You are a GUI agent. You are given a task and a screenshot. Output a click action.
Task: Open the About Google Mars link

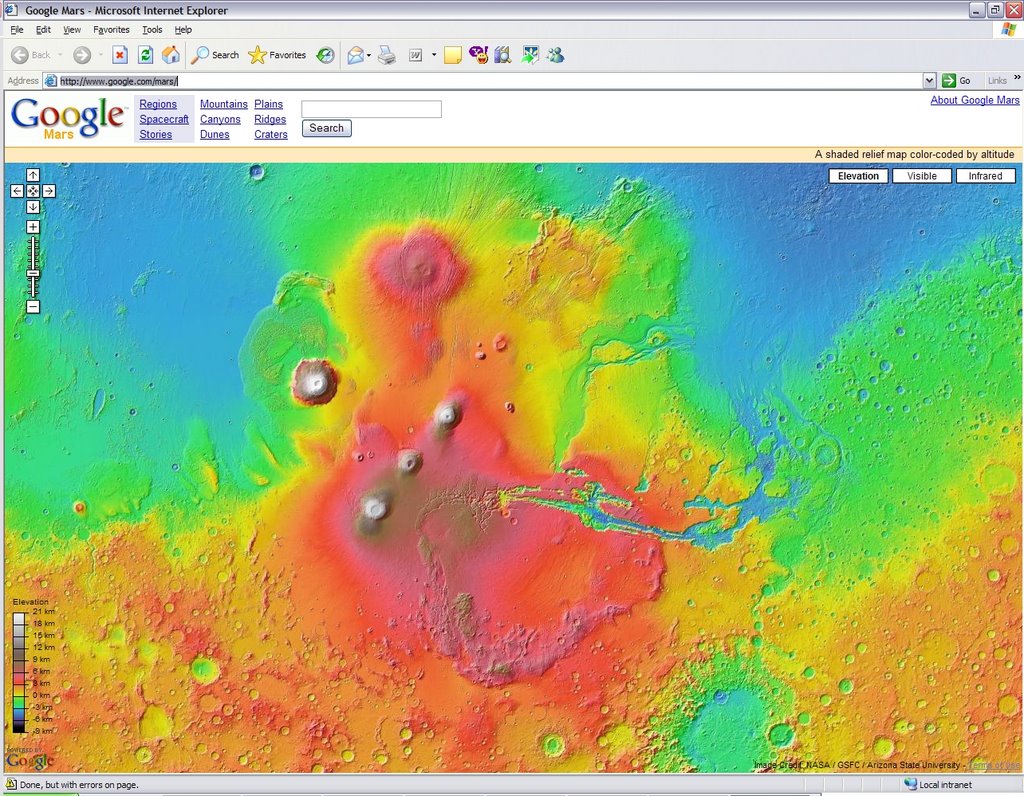click(975, 100)
